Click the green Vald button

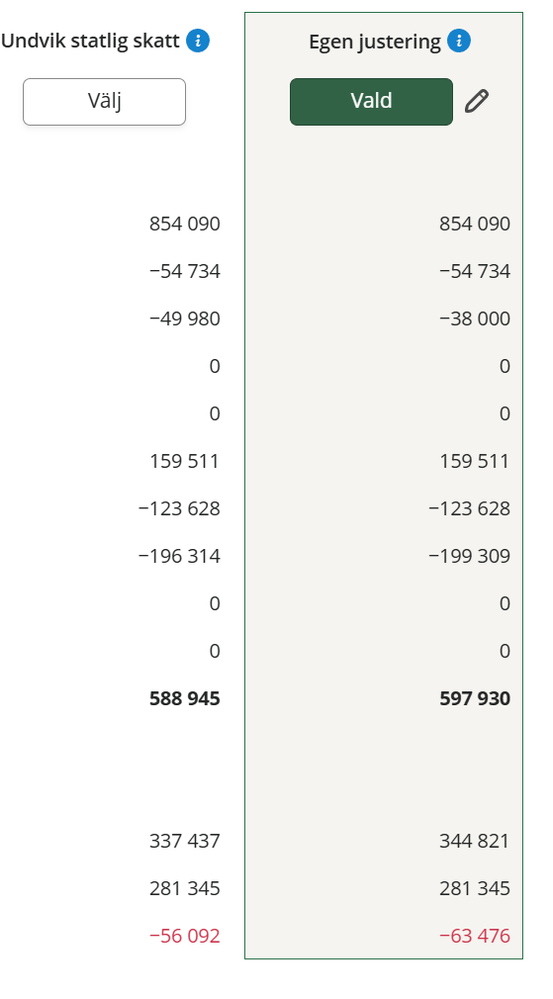tap(371, 102)
